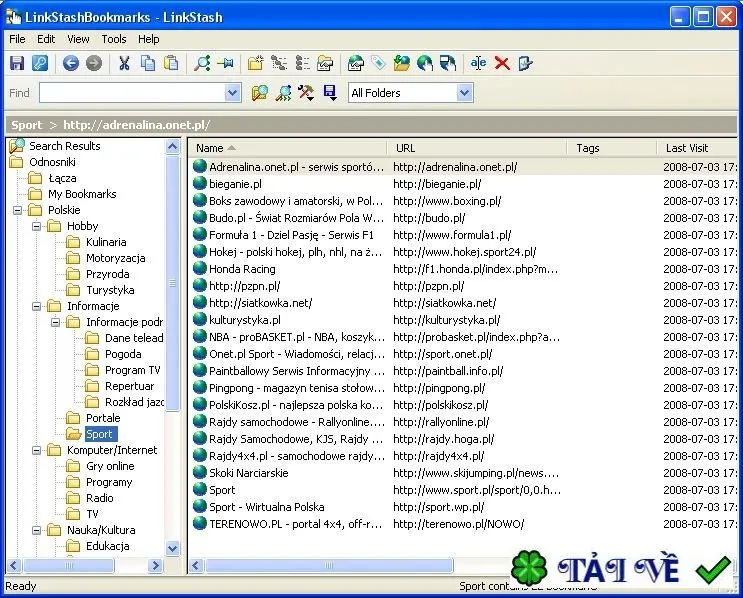743x598 pixels.
Task: Click the edit properties notepad icon
Action: (x=526, y=63)
